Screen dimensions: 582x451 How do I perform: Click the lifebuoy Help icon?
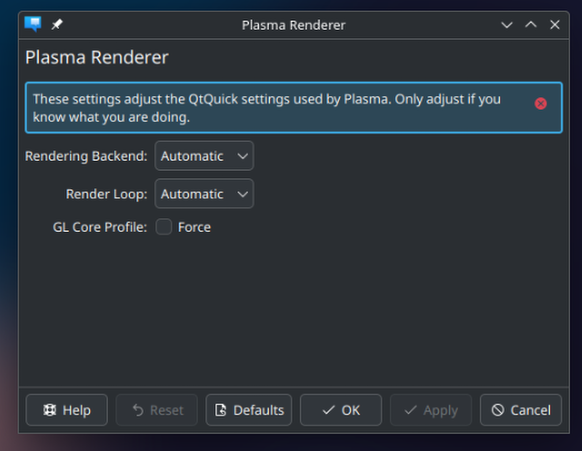coord(50,410)
